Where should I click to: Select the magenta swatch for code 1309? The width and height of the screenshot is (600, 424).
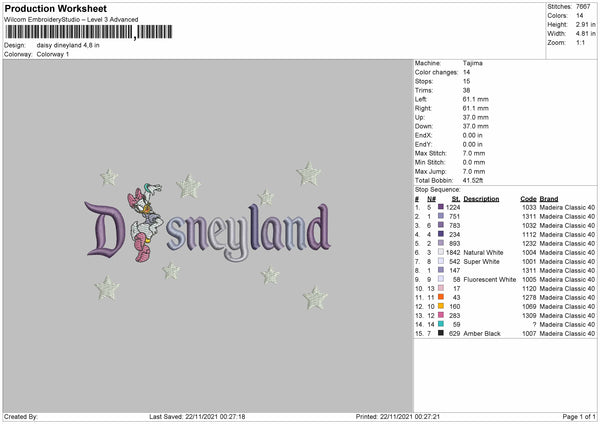[x=441, y=315]
